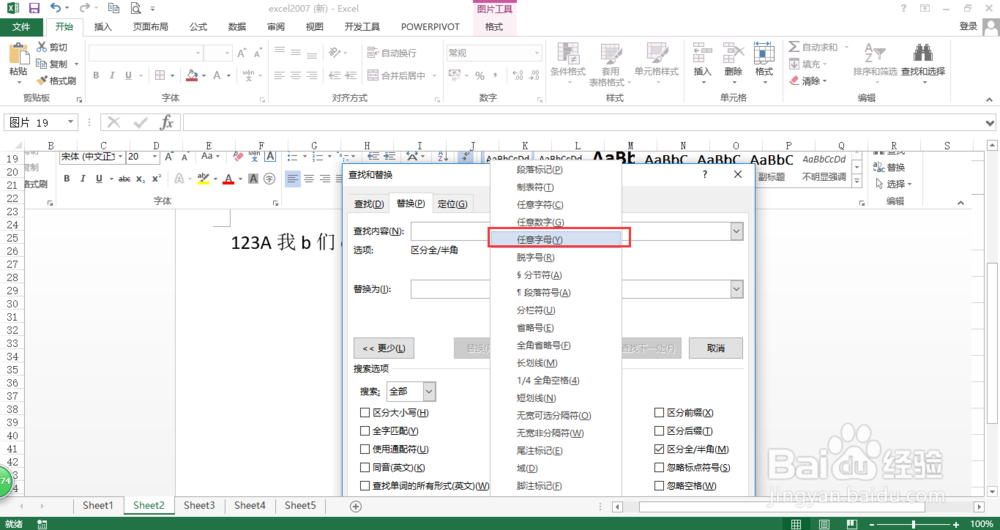The height and width of the screenshot is (530, 1000).
Task: Open find and select (查找和选择)
Action: click(x=923, y=61)
